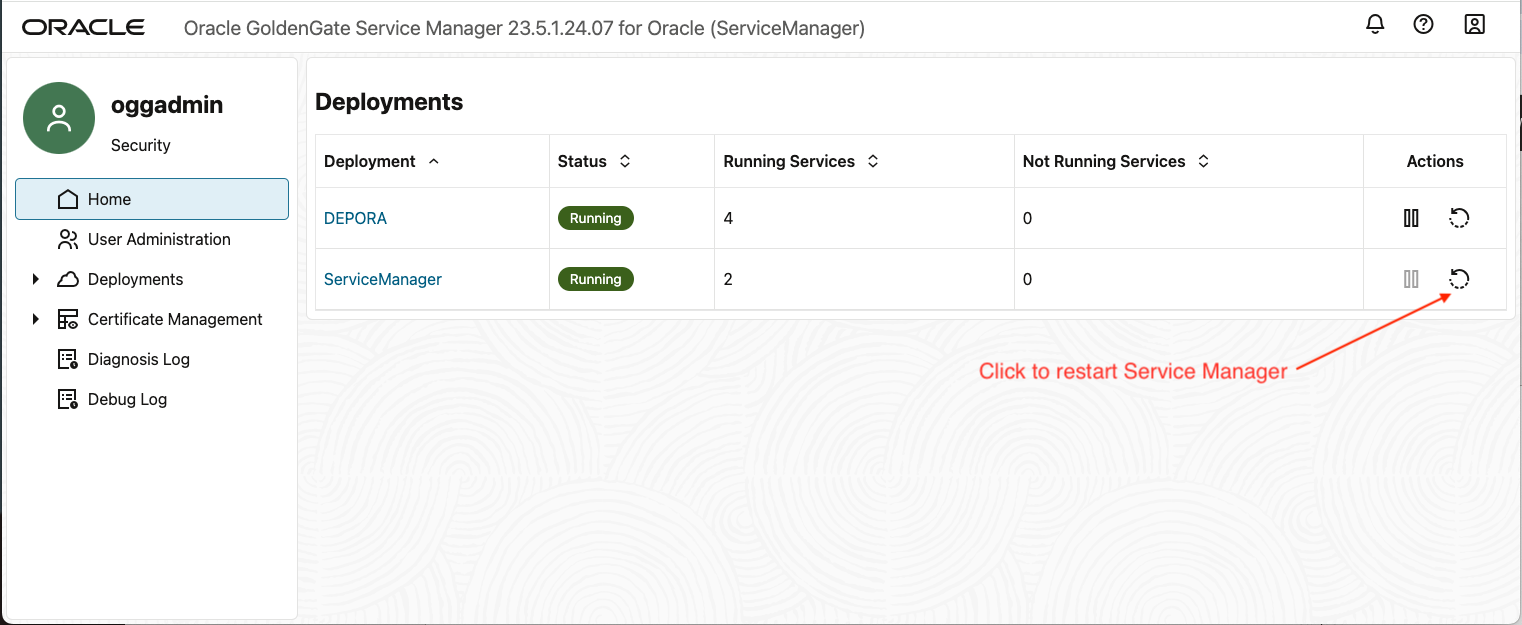Pause the DEPORA deployment
The width and height of the screenshot is (1522, 625).
tap(1410, 217)
